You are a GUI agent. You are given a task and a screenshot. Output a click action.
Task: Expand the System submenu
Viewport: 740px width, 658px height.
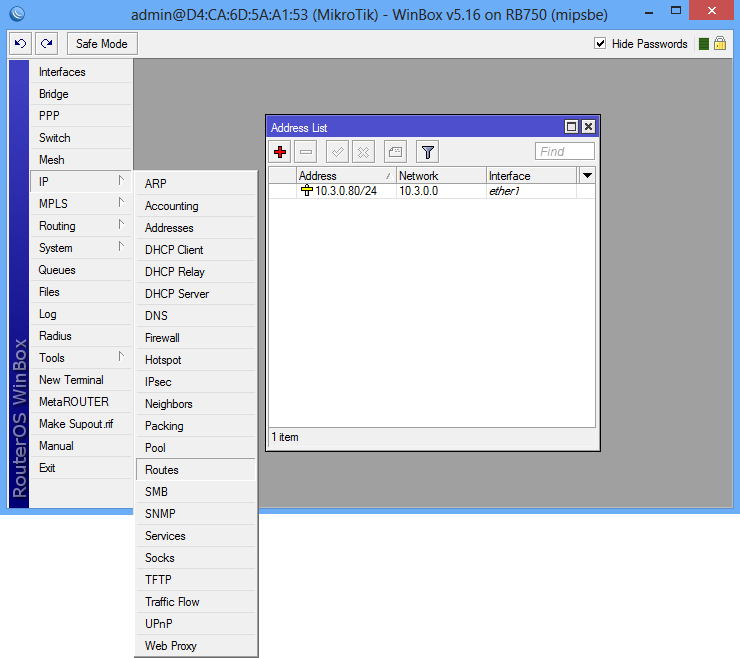click(x=81, y=248)
